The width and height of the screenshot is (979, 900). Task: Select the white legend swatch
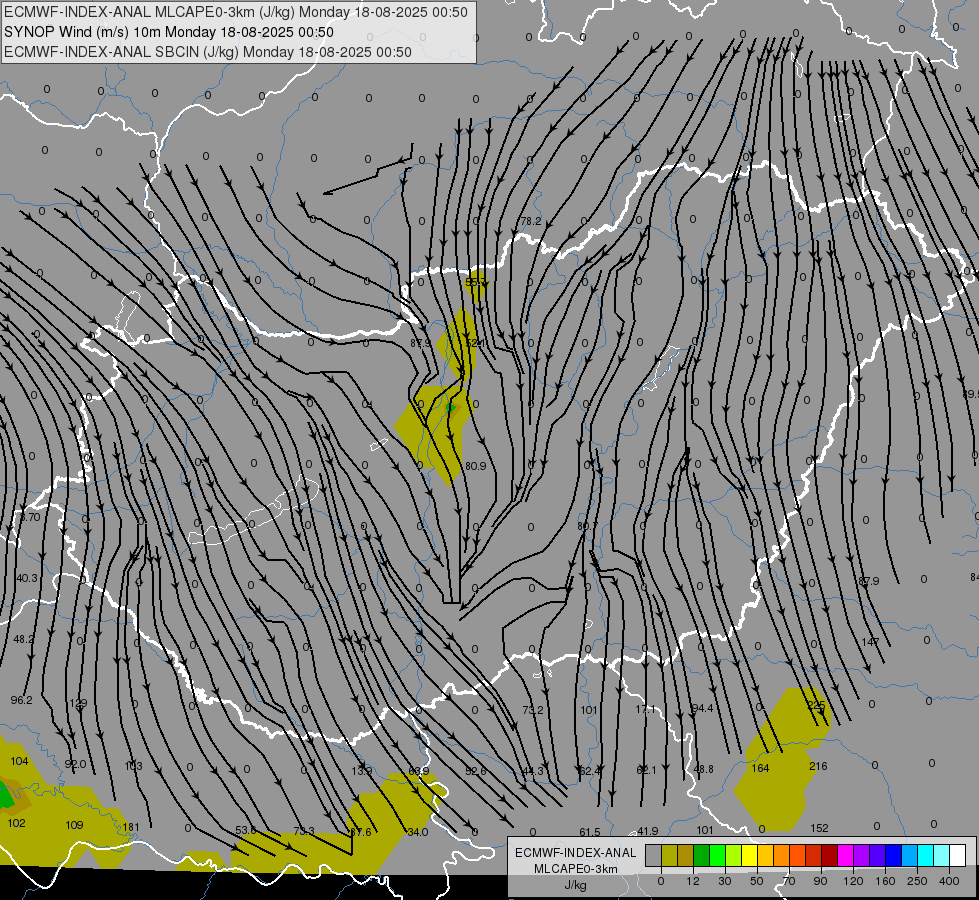click(957, 856)
